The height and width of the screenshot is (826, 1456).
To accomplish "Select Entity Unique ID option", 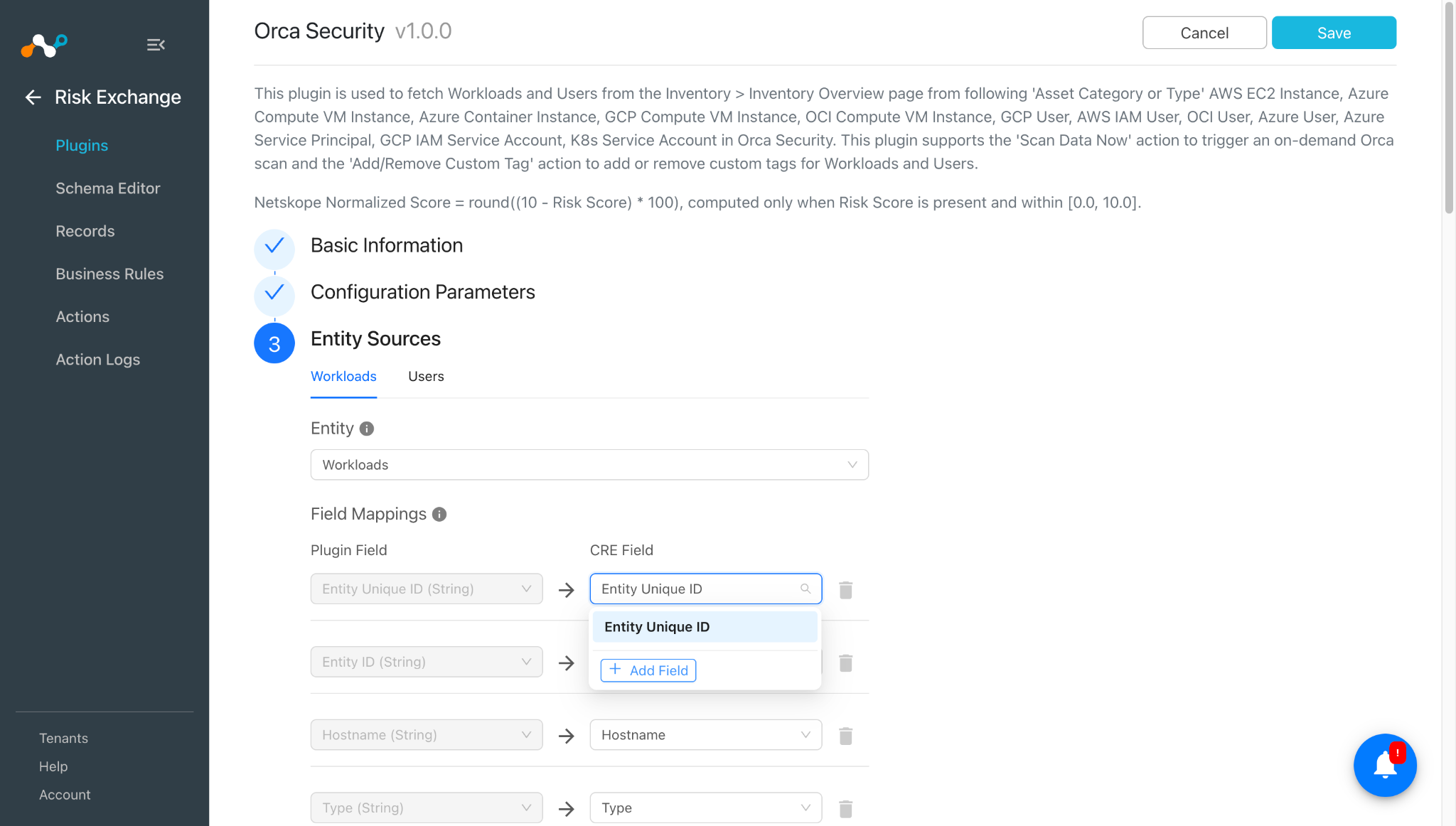I will tap(705, 627).
